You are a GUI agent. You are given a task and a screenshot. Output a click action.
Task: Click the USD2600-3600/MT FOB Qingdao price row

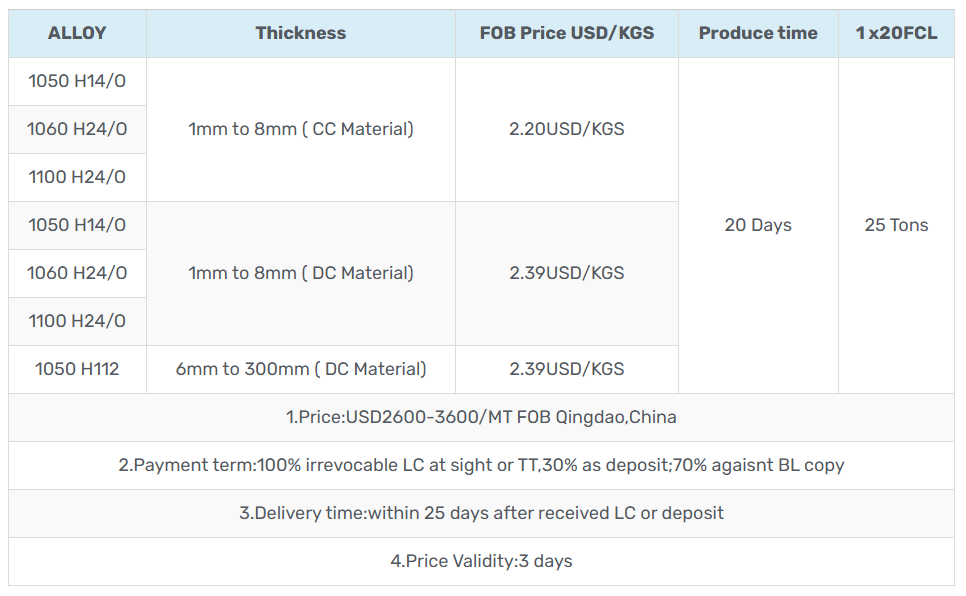[x=481, y=417]
